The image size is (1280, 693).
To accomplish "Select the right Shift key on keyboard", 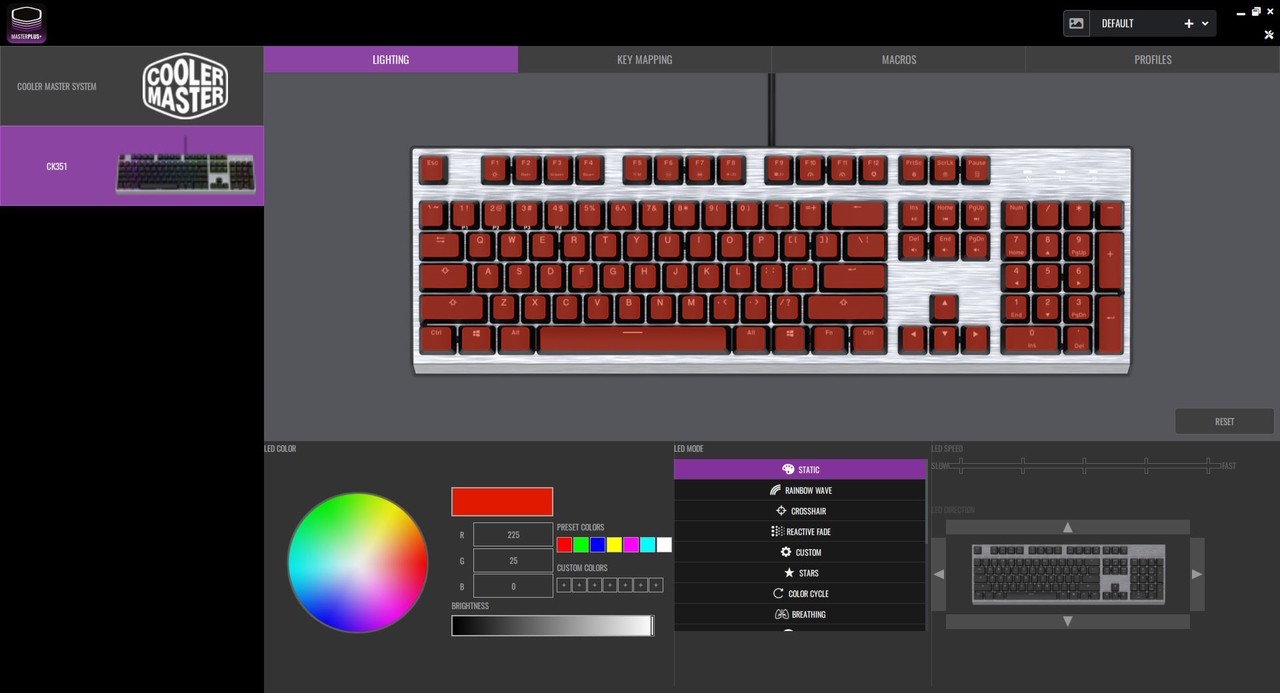I will coord(845,307).
